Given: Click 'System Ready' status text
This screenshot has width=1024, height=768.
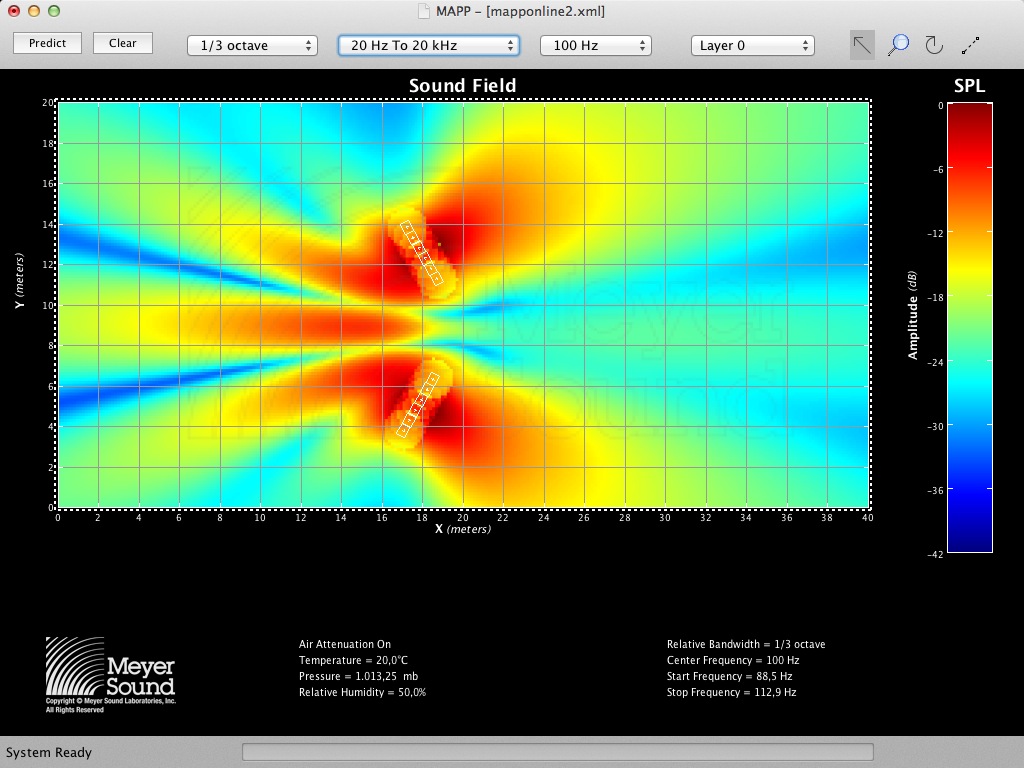Looking at the screenshot, I should 49,752.
